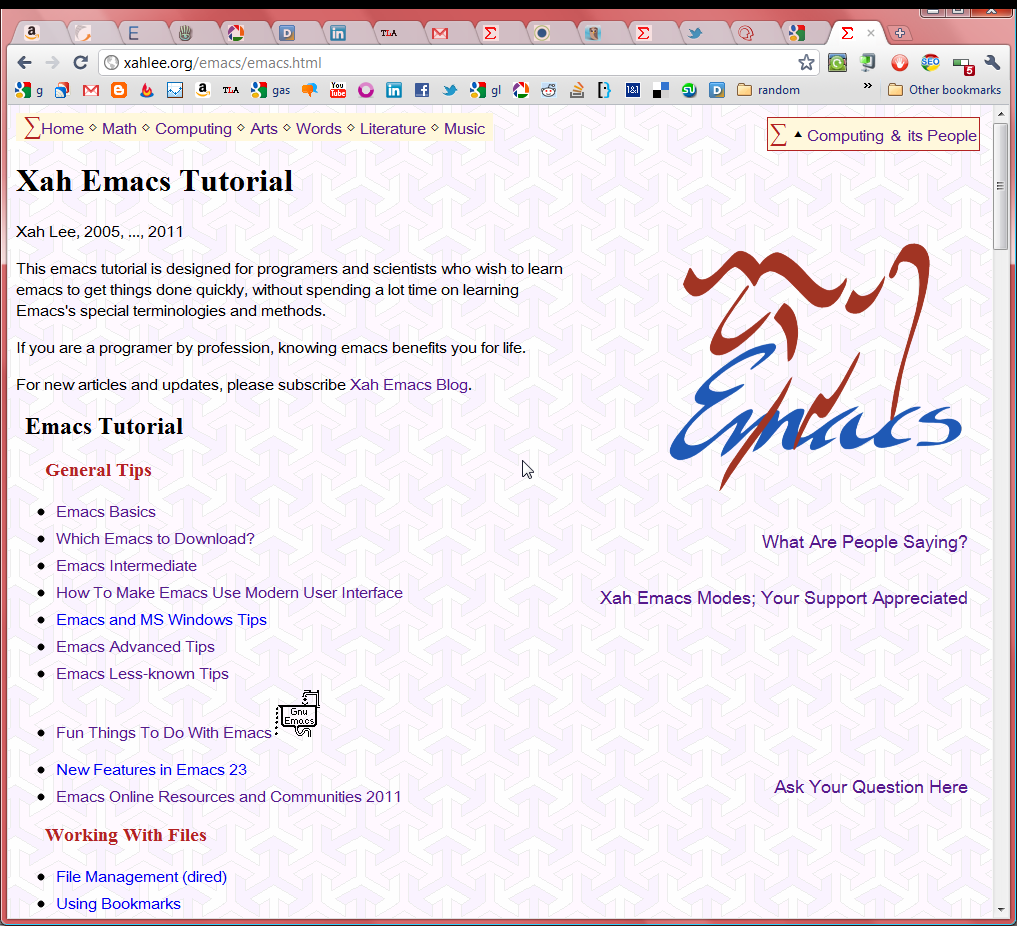Open the wrench settings menu
The image size is (1017, 926).
click(992, 62)
